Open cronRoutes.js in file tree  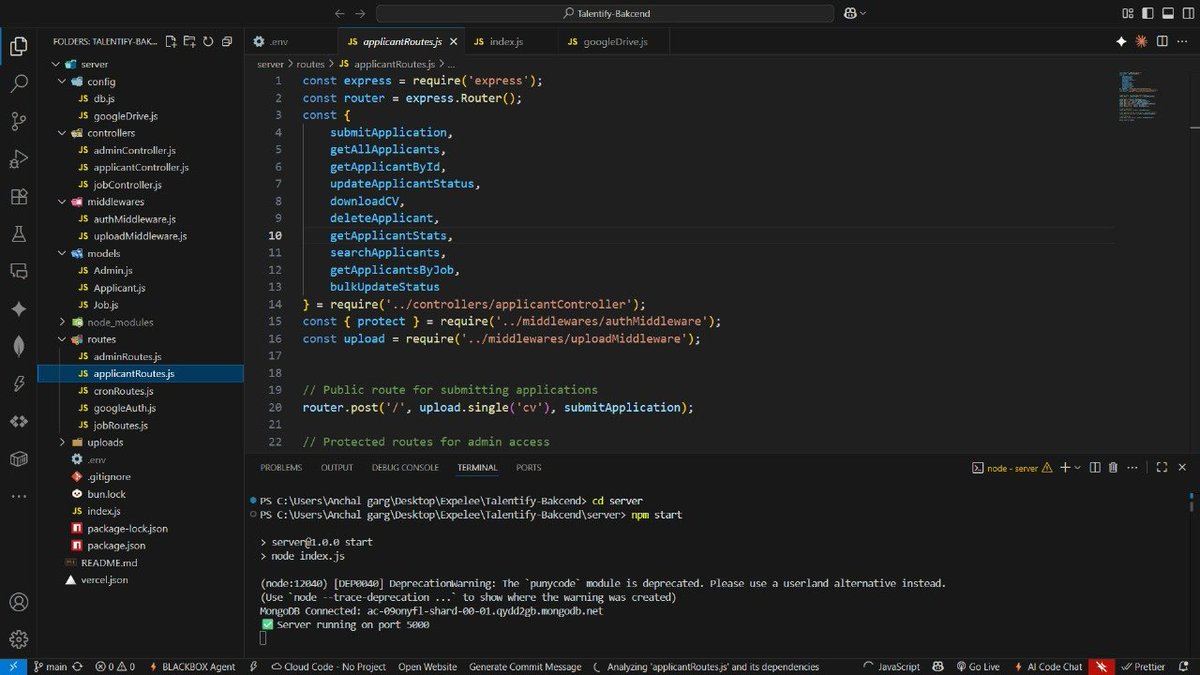[123, 391]
